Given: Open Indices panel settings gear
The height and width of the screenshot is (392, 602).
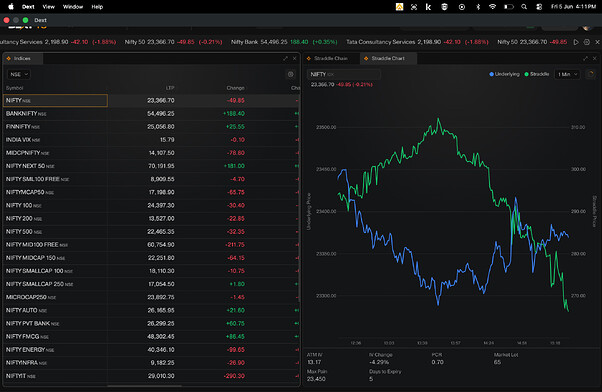Looking at the screenshot, I should click(291, 74).
